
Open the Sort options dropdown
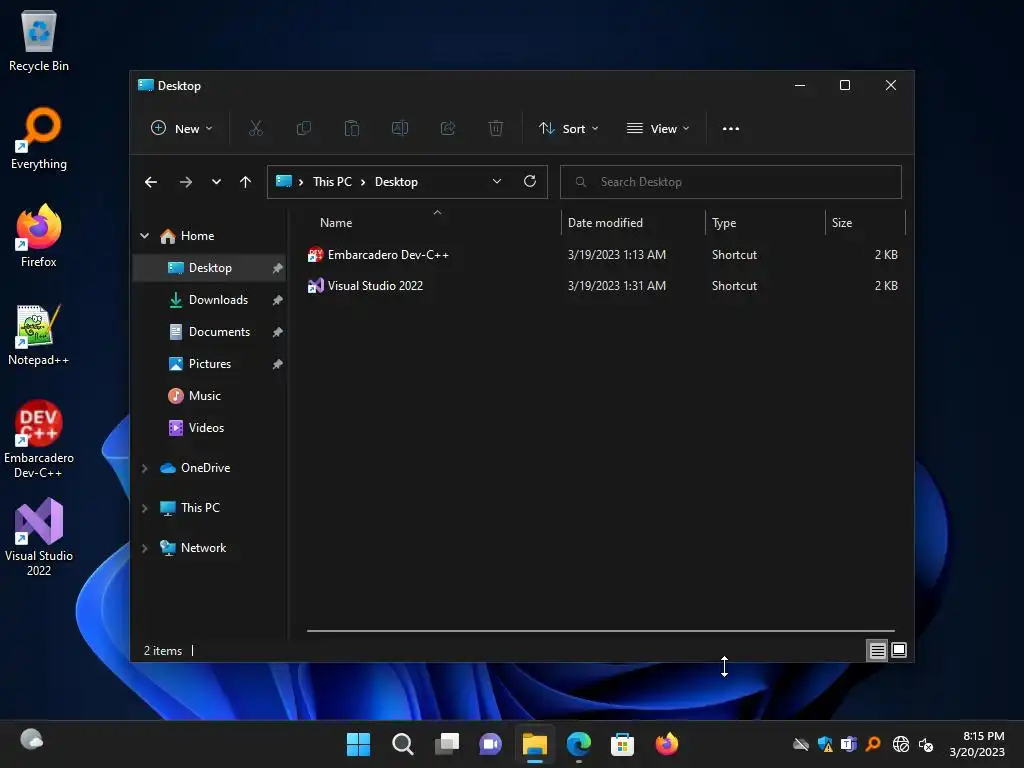click(568, 129)
